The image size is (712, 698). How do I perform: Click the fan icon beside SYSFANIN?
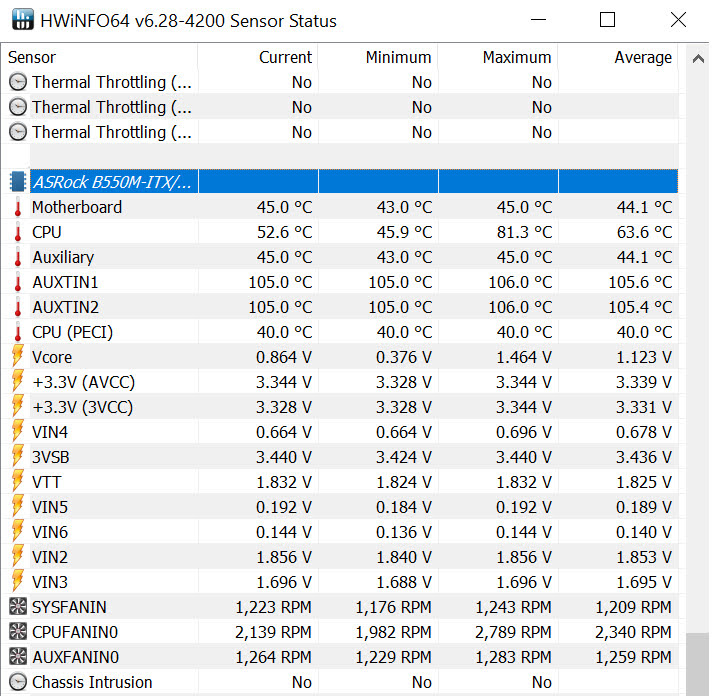click(x=17, y=607)
